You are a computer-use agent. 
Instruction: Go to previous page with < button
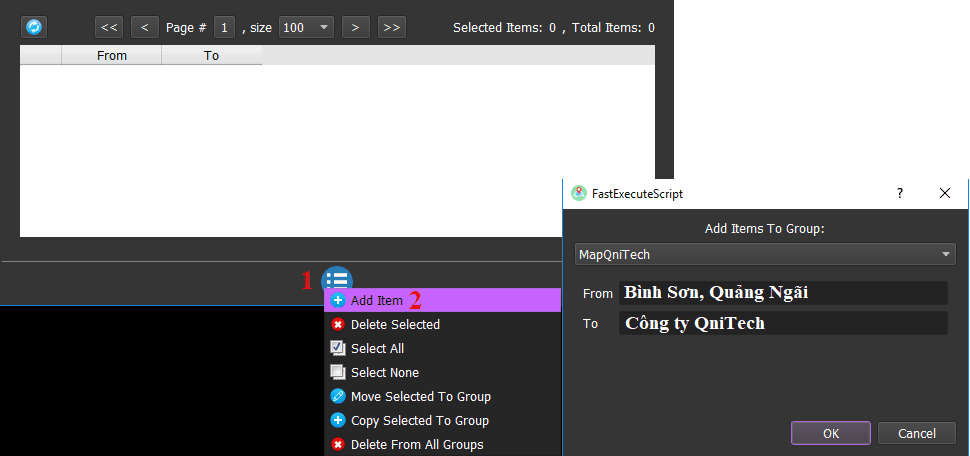(x=145, y=27)
